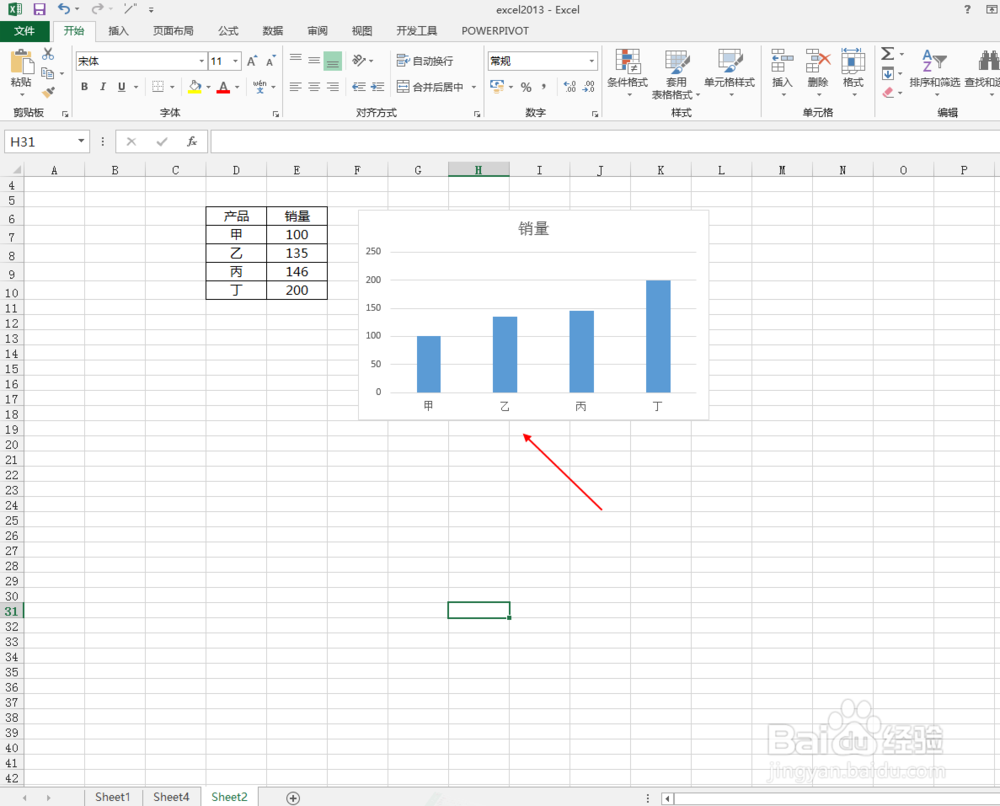This screenshot has height=806, width=1000.
Task: Switch to the 插入 ribbon tab
Action: [x=118, y=30]
